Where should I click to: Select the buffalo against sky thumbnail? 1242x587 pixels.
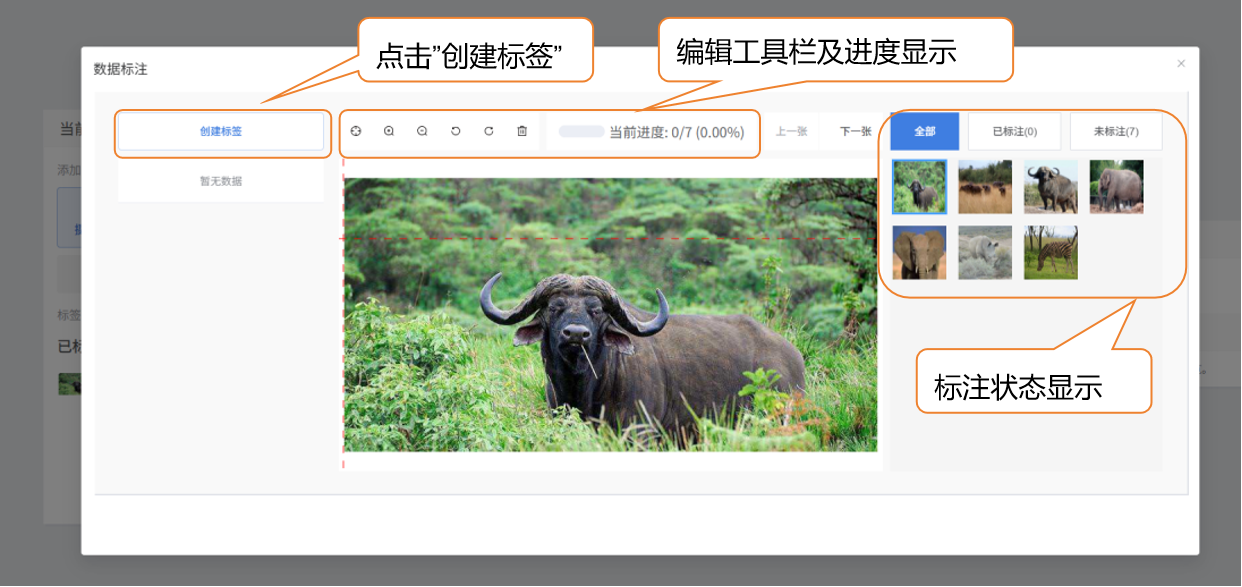point(1050,187)
